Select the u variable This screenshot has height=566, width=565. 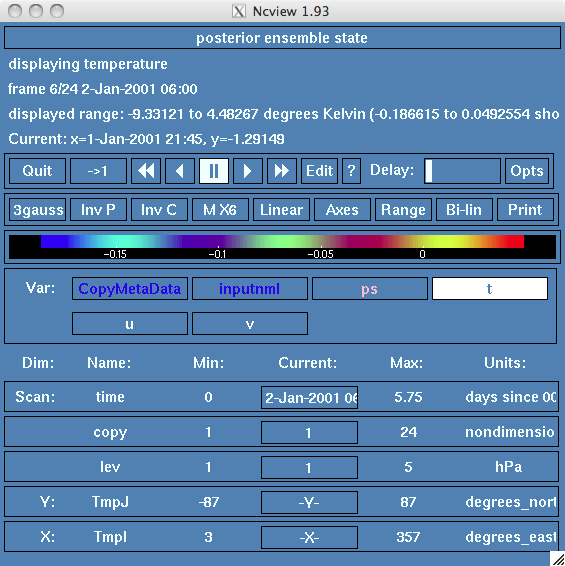coord(130,323)
